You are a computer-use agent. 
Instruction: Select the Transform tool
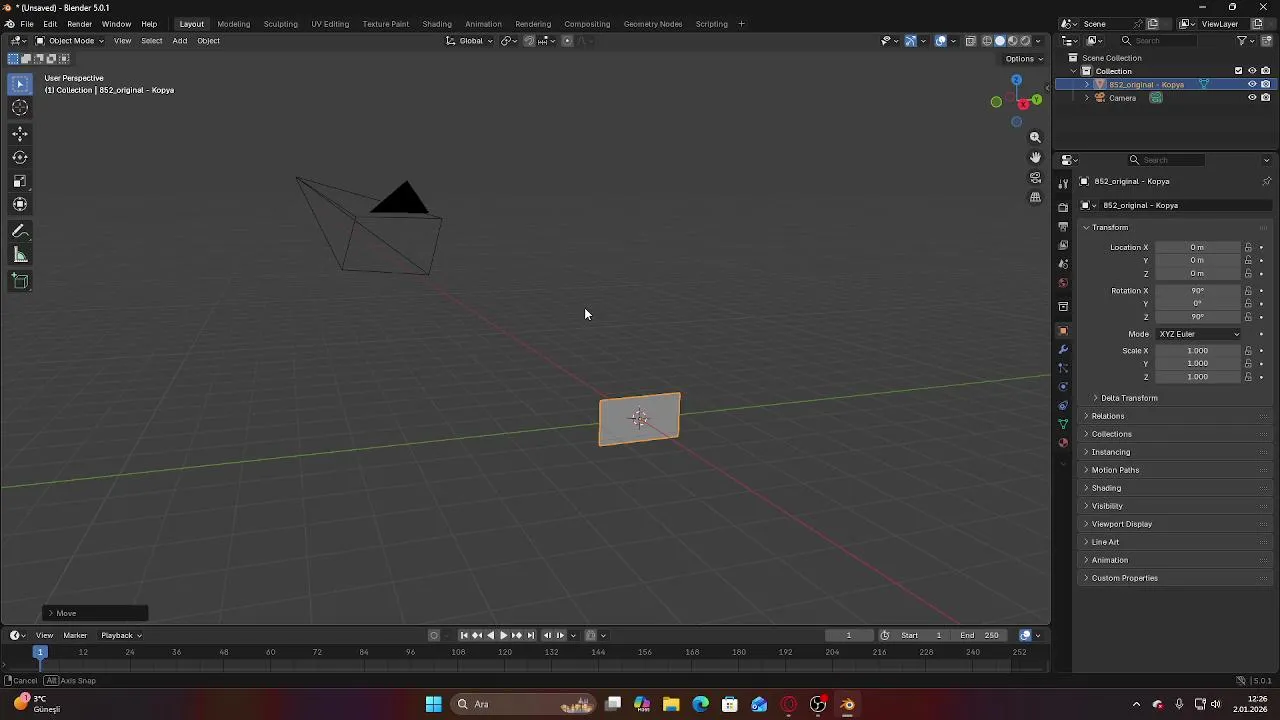(x=20, y=204)
